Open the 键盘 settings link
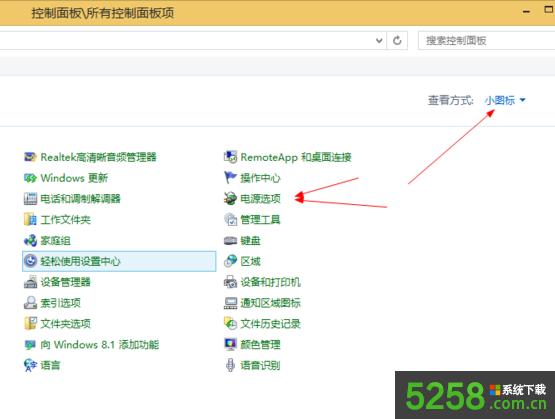555x419 pixels. (250, 241)
